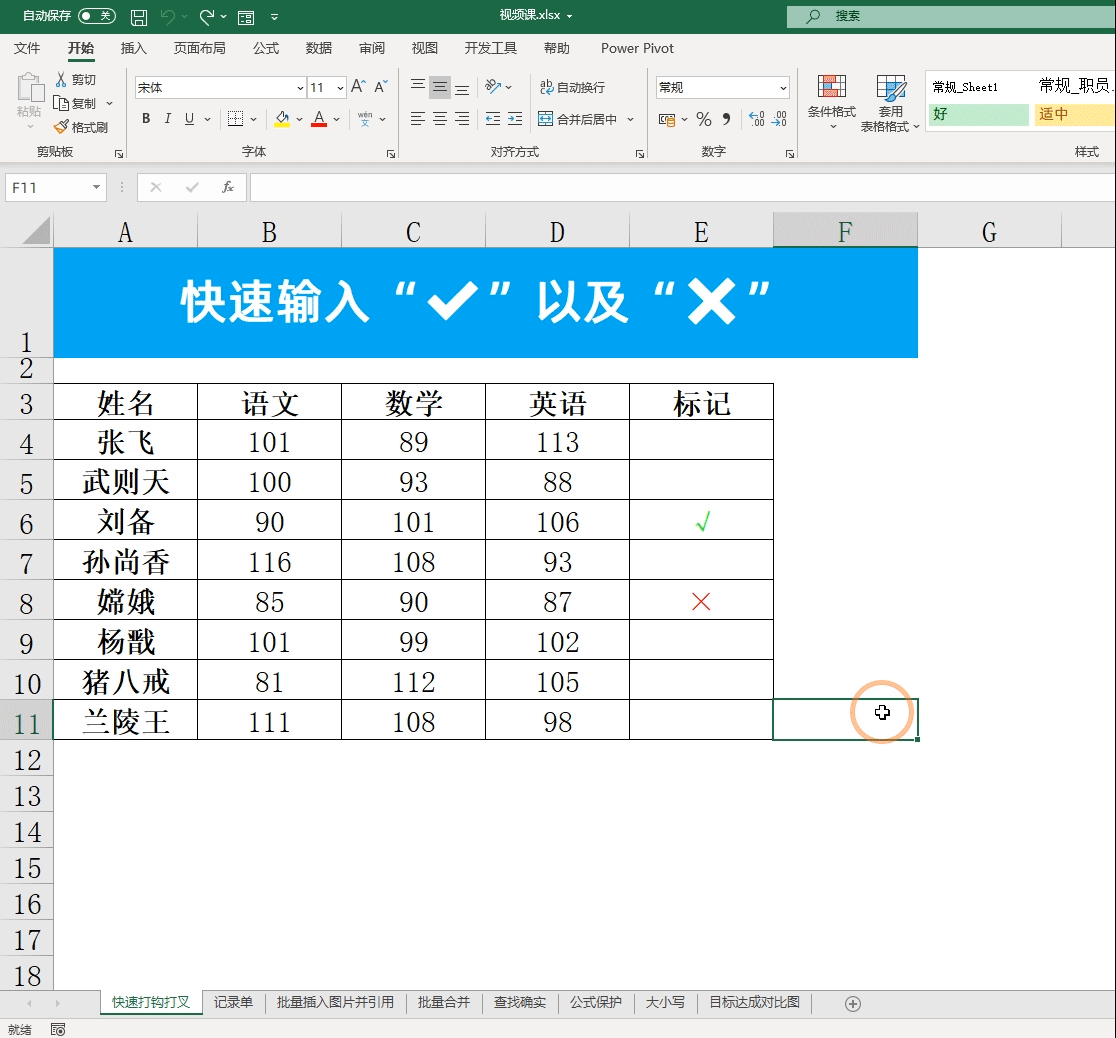1116x1038 pixels.
Task: Apply percent number style
Action: (705, 118)
